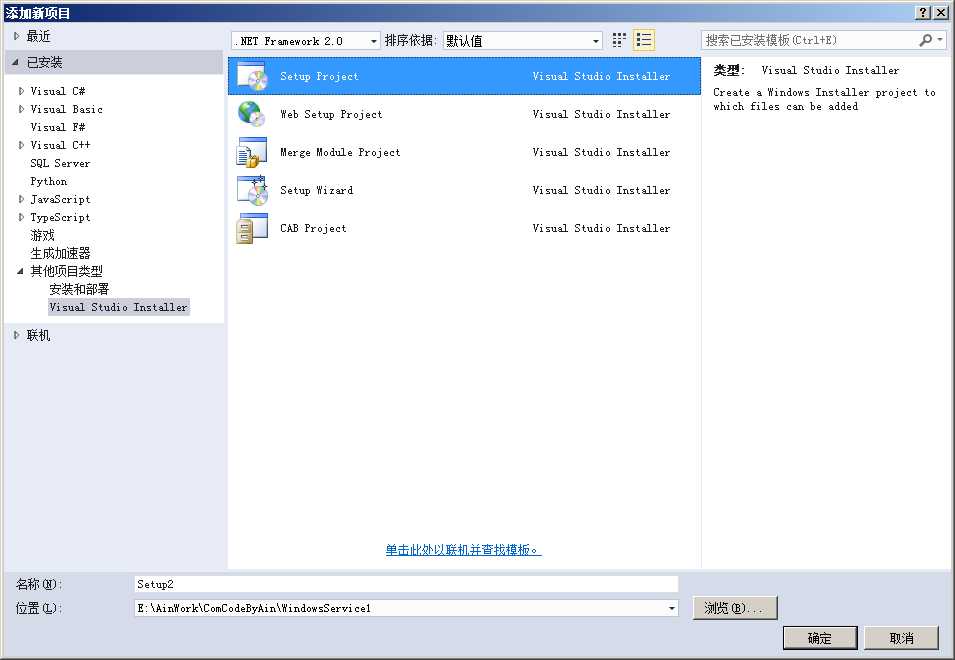This screenshot has height=660, width=955.
Task: Open the location path dropdown
Action: coord(671,608)
